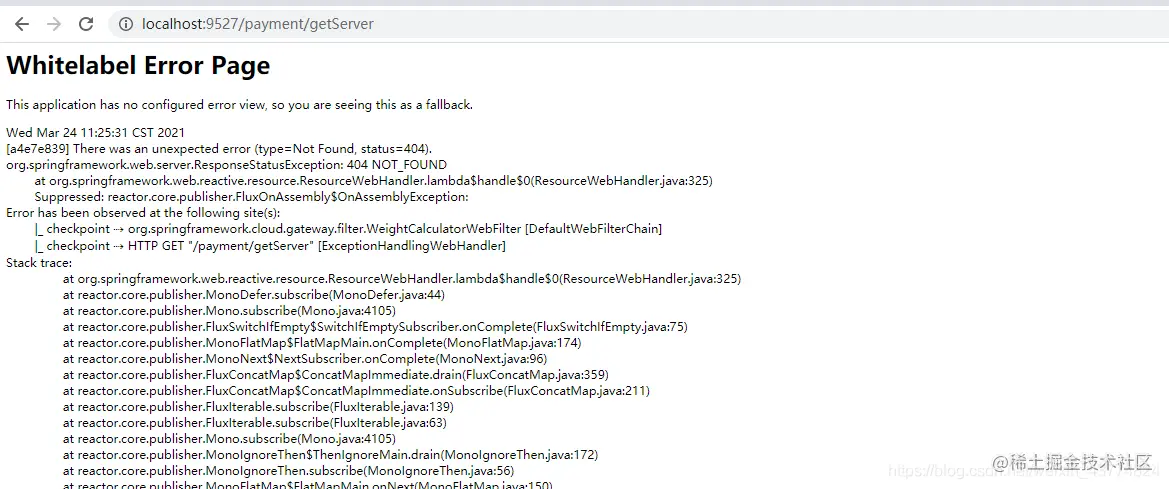The height and width of the screenshot is (489, 1169).
Task: Click stack line with FluxSwitchIfEmpty.java:75
Action: [x=376, y=326]
